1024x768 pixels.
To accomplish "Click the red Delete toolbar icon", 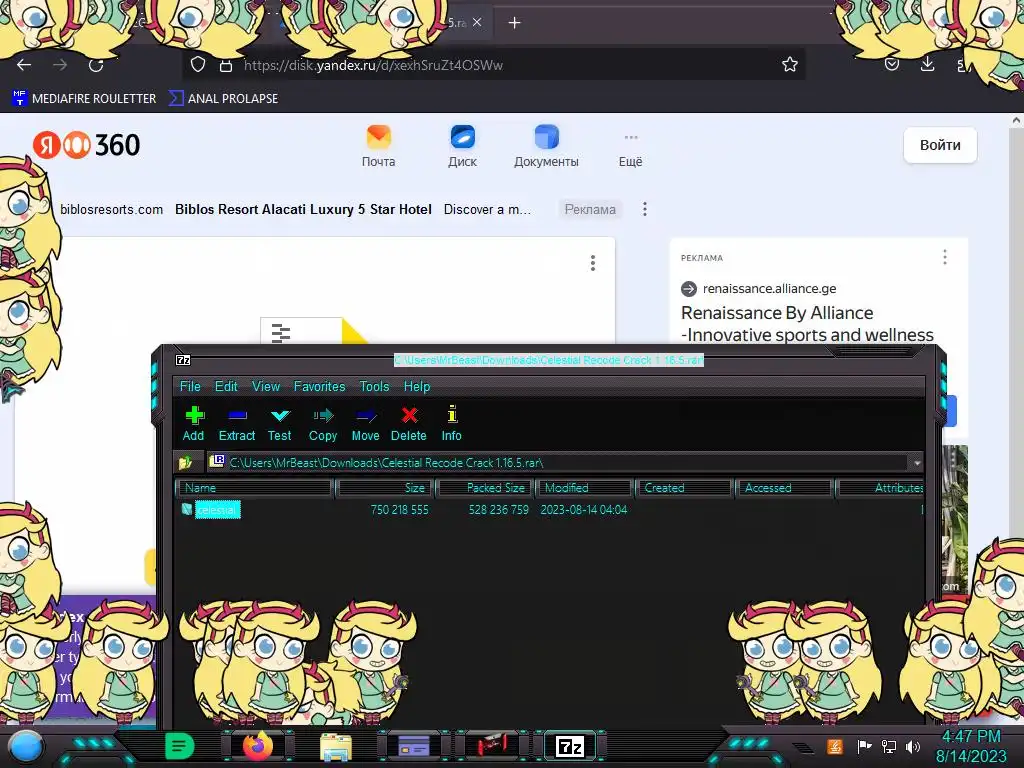I will (x=409, y=424).
